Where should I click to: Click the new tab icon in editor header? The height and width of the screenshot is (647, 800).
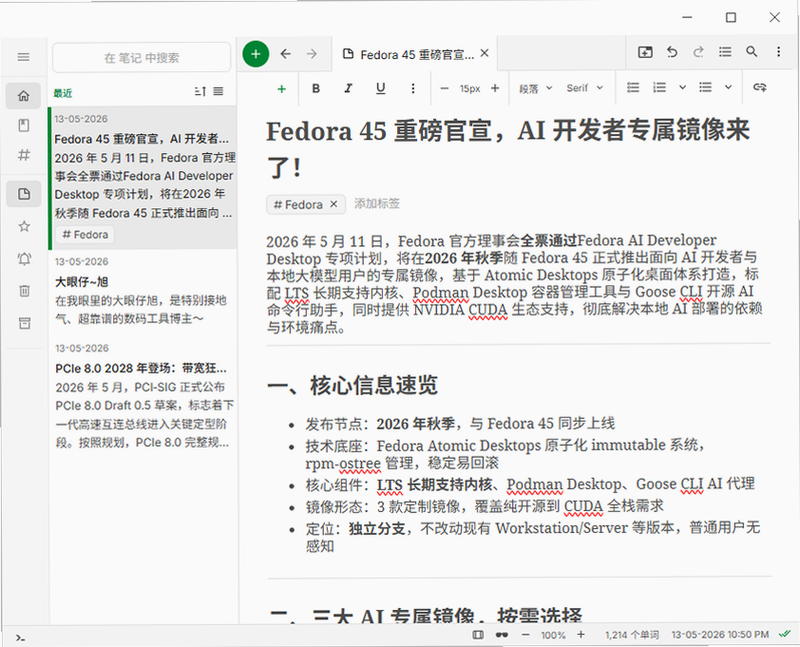pos(645,52)
